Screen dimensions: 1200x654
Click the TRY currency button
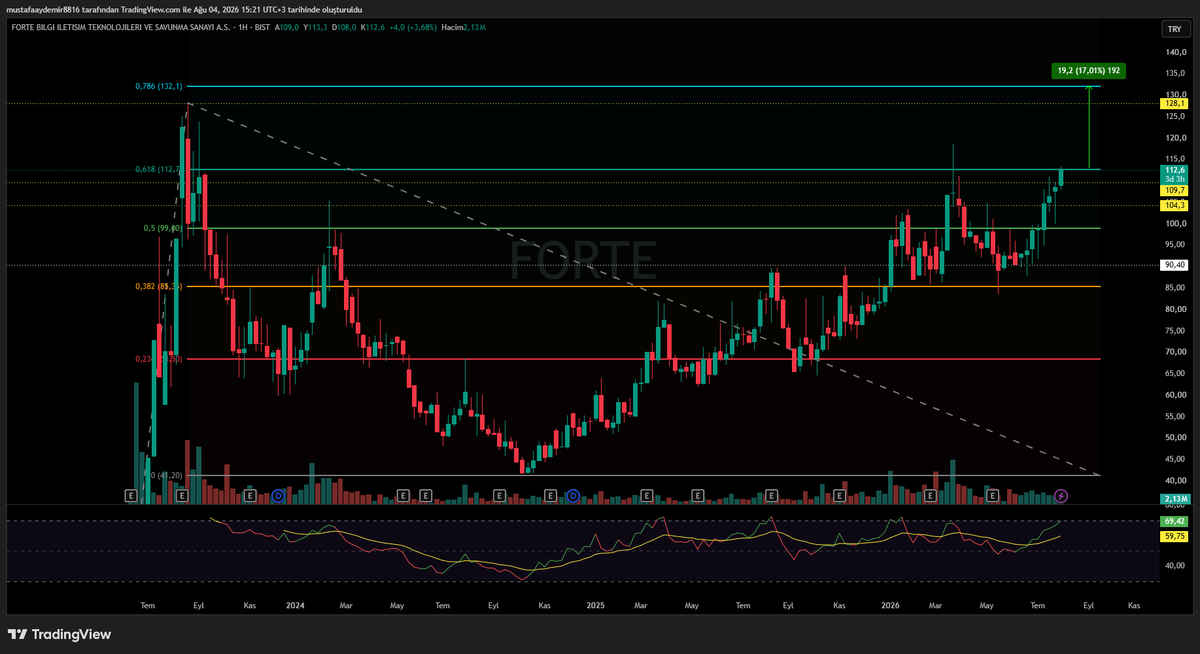[x=1173, y=28]
